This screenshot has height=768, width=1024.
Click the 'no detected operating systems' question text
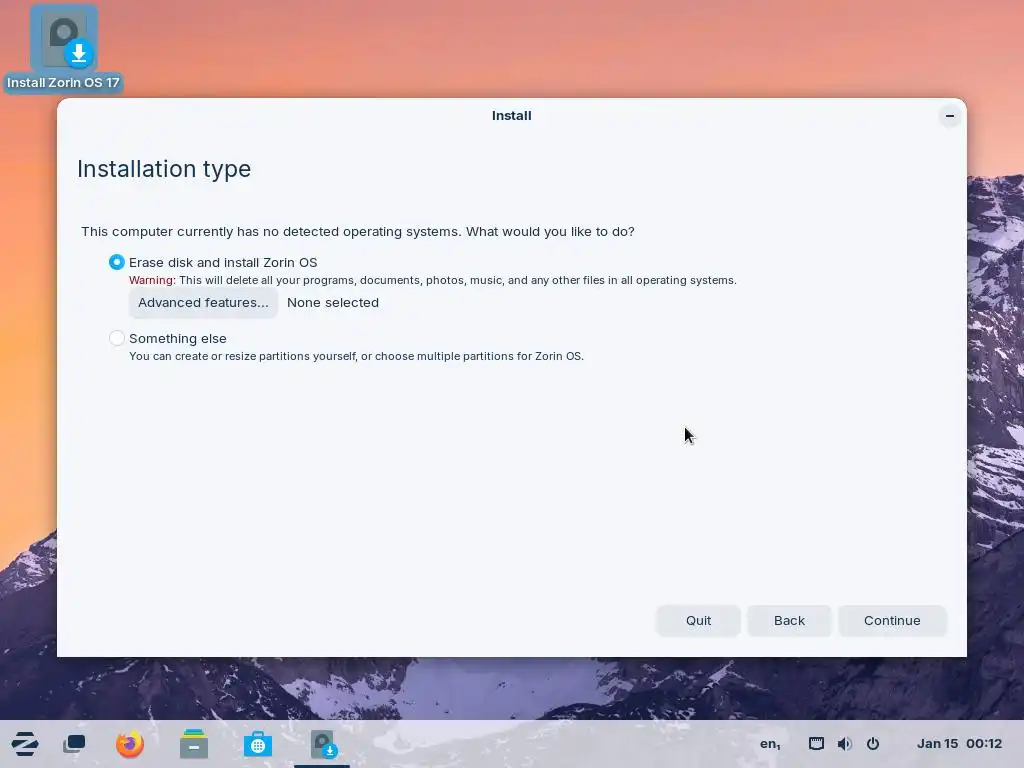pyautogui.click(x=358, y=232)
